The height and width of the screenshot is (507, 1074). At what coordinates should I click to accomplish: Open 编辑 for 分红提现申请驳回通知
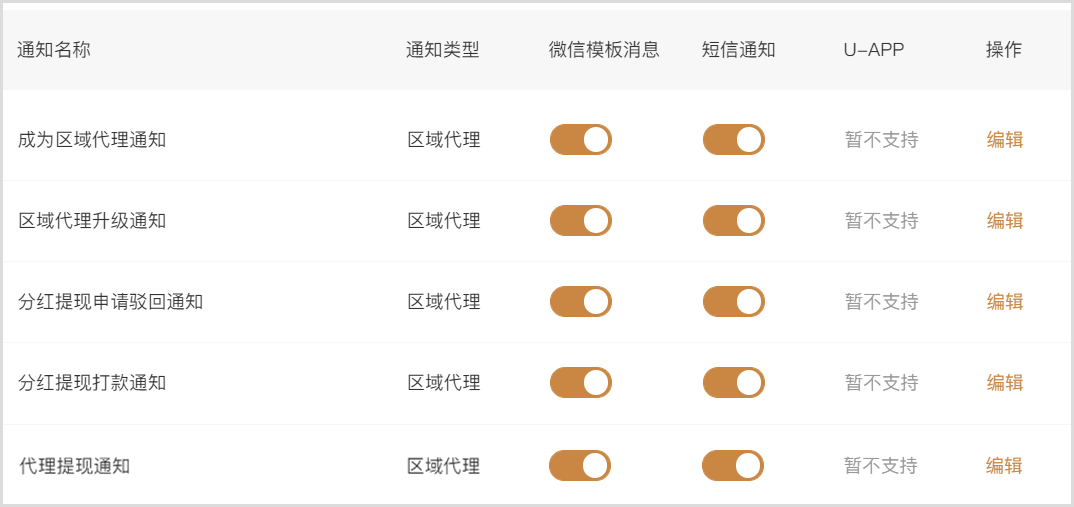pos(1004,302)
